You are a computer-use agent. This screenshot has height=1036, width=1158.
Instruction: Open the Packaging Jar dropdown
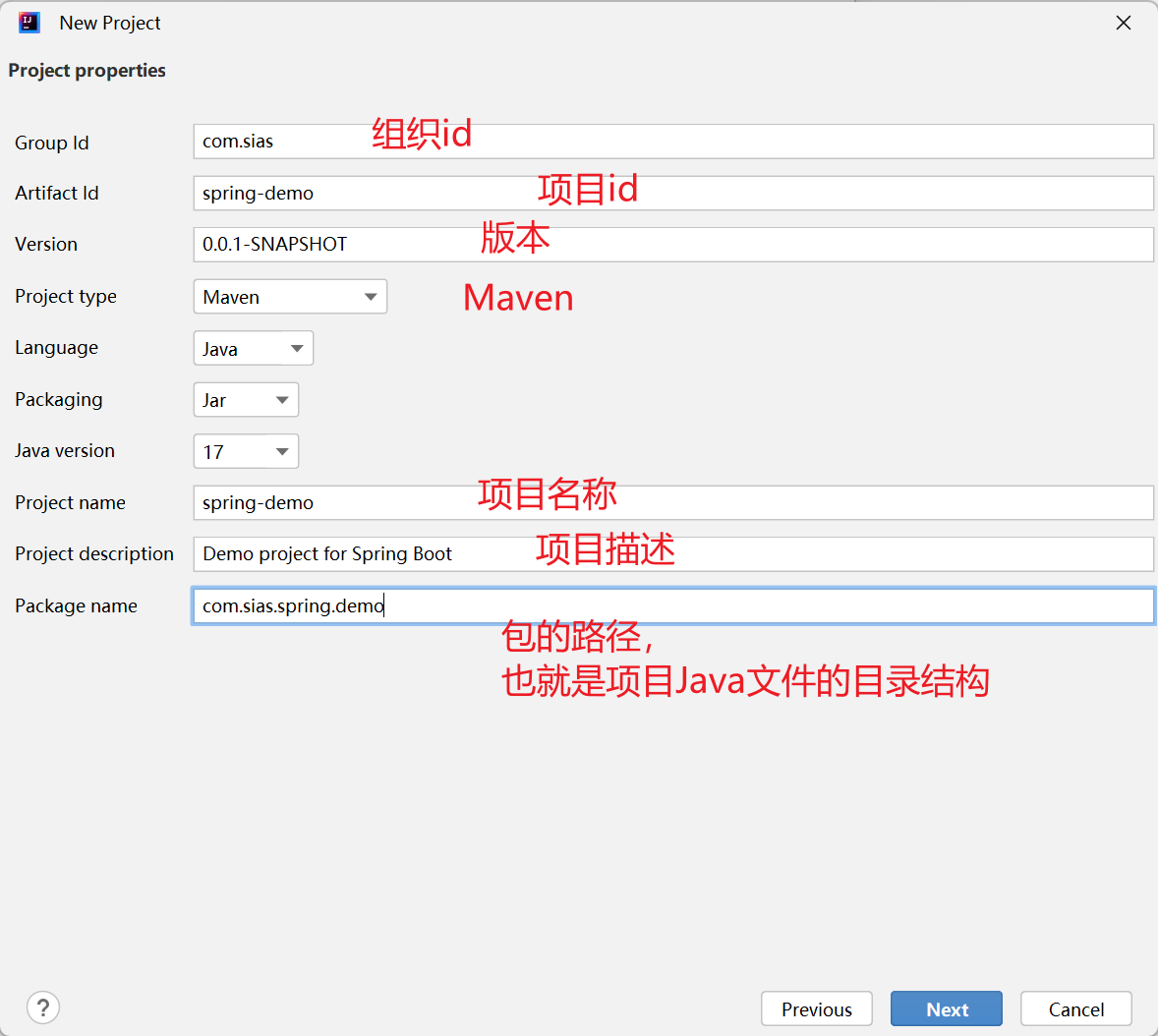tap(246, 399)
